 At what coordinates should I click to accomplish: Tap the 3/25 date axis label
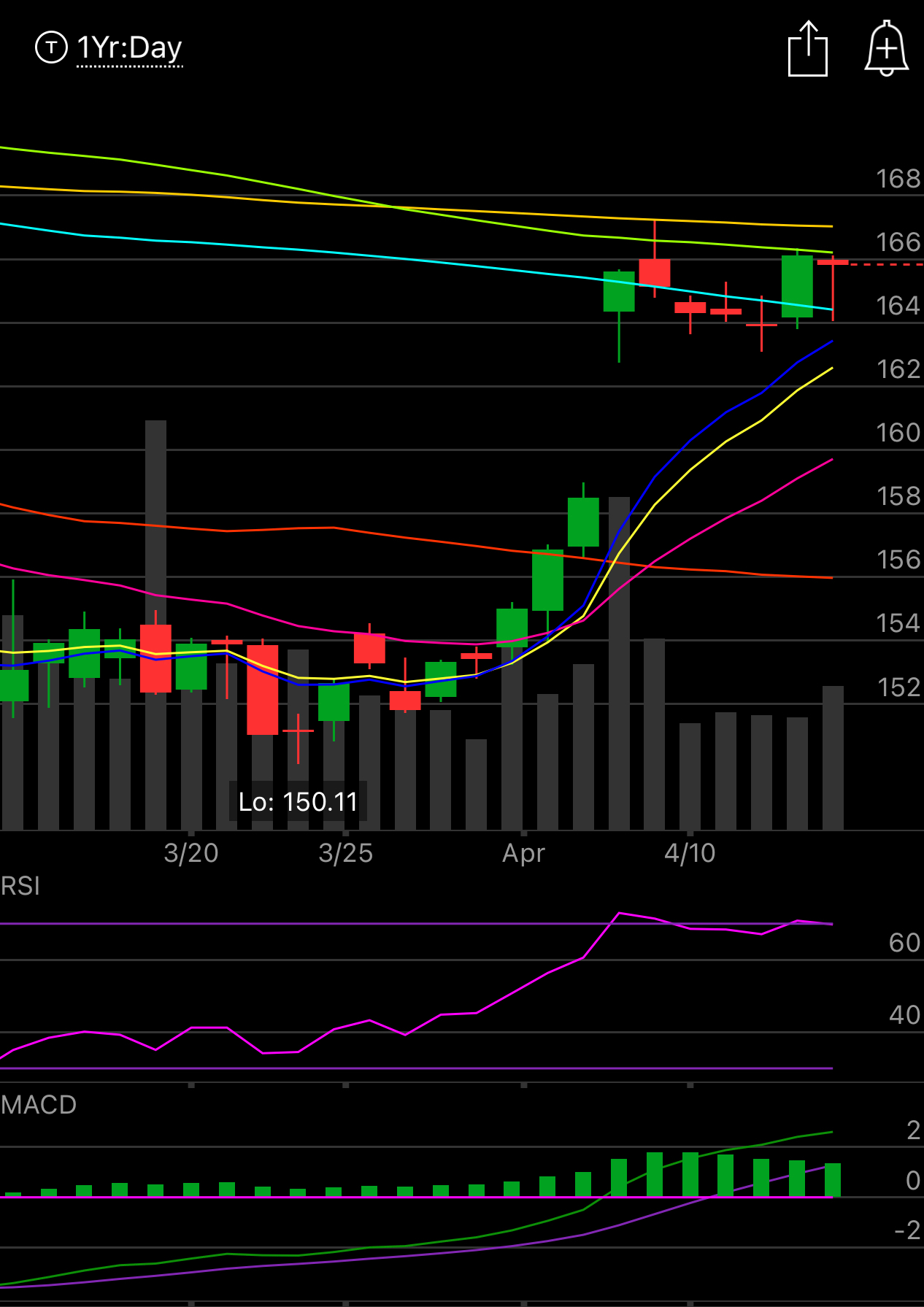(x=346, y=852)
